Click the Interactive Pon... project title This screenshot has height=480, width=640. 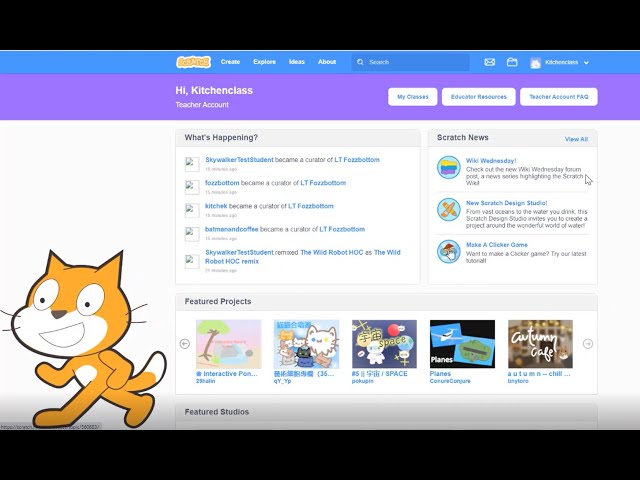tap(227, 374)
